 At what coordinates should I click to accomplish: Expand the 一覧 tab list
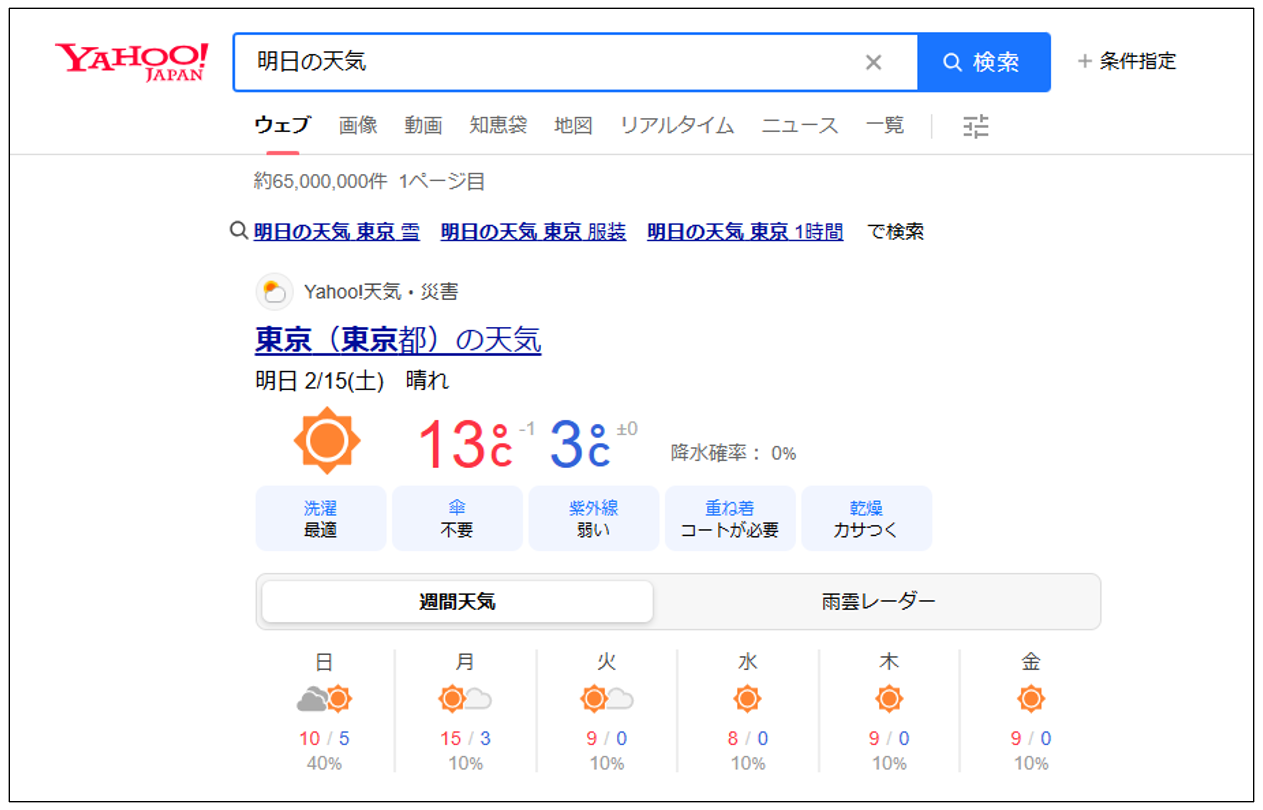pyautogui.click(x=885, y=125)
